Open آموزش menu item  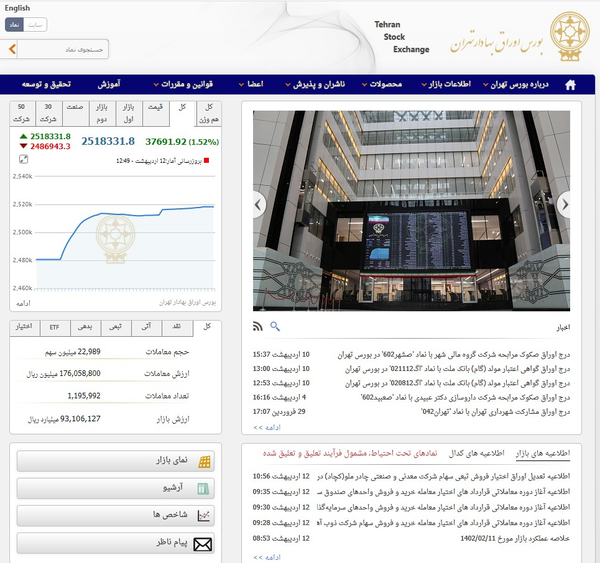click(x=109, y=84)
